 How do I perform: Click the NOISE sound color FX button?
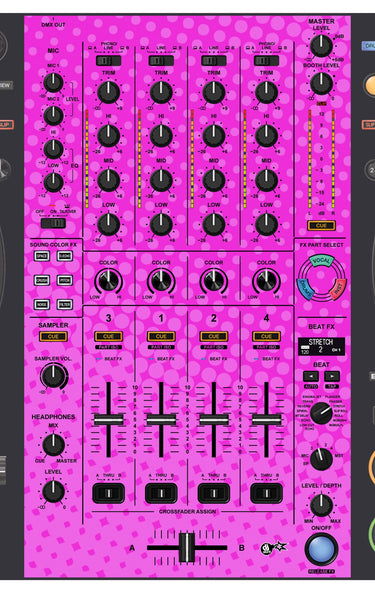click(x=42, y=304)
